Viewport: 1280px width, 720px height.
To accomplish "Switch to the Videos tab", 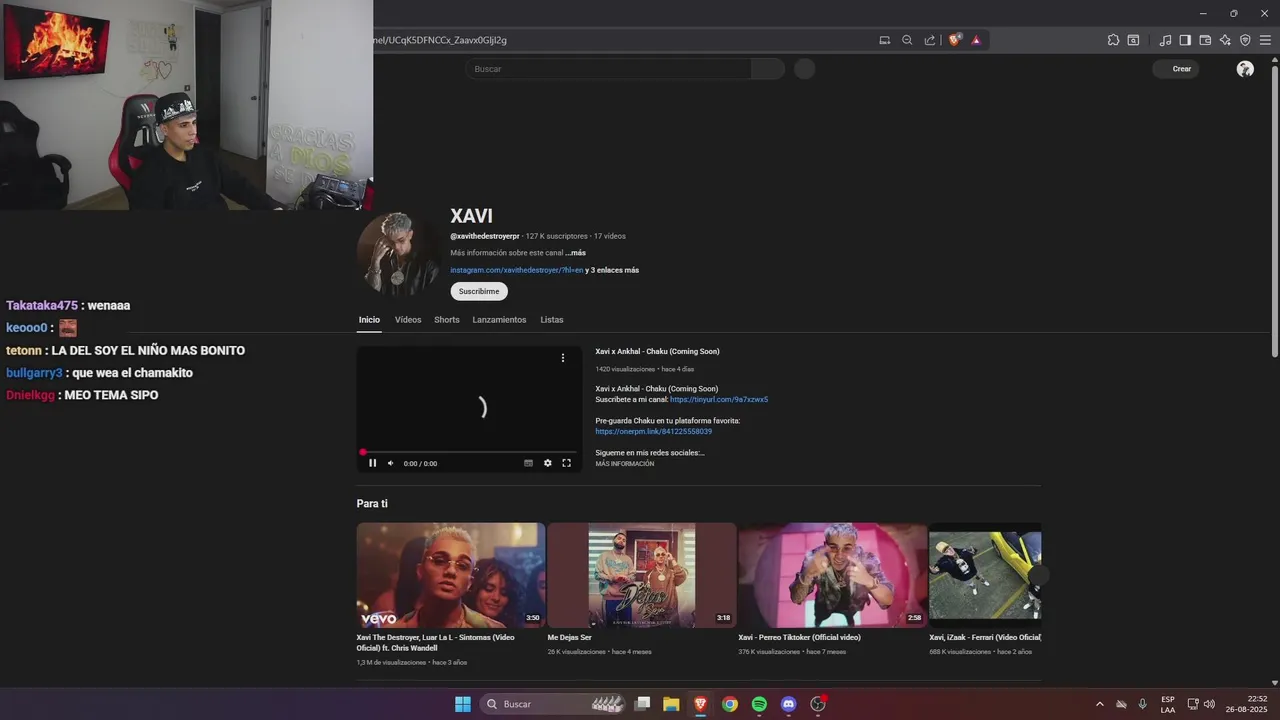I will [408, 320].
